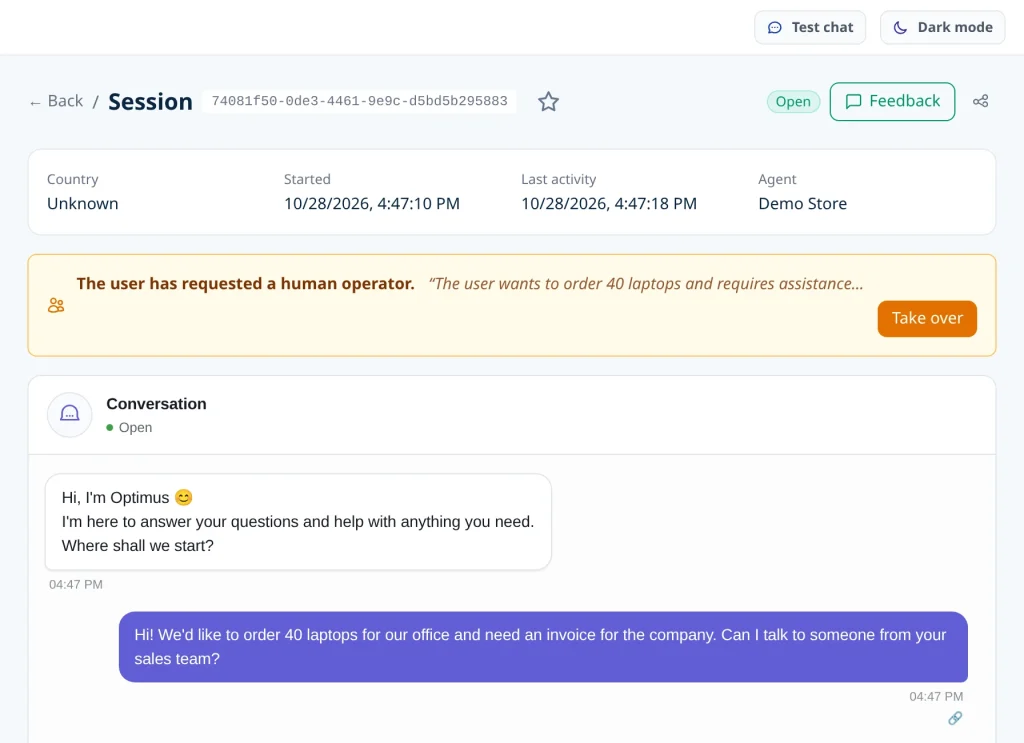The width and height of the screenshot is (1024, 743).
Task: Click the Last activity label
Action: (x=558, y=179)
